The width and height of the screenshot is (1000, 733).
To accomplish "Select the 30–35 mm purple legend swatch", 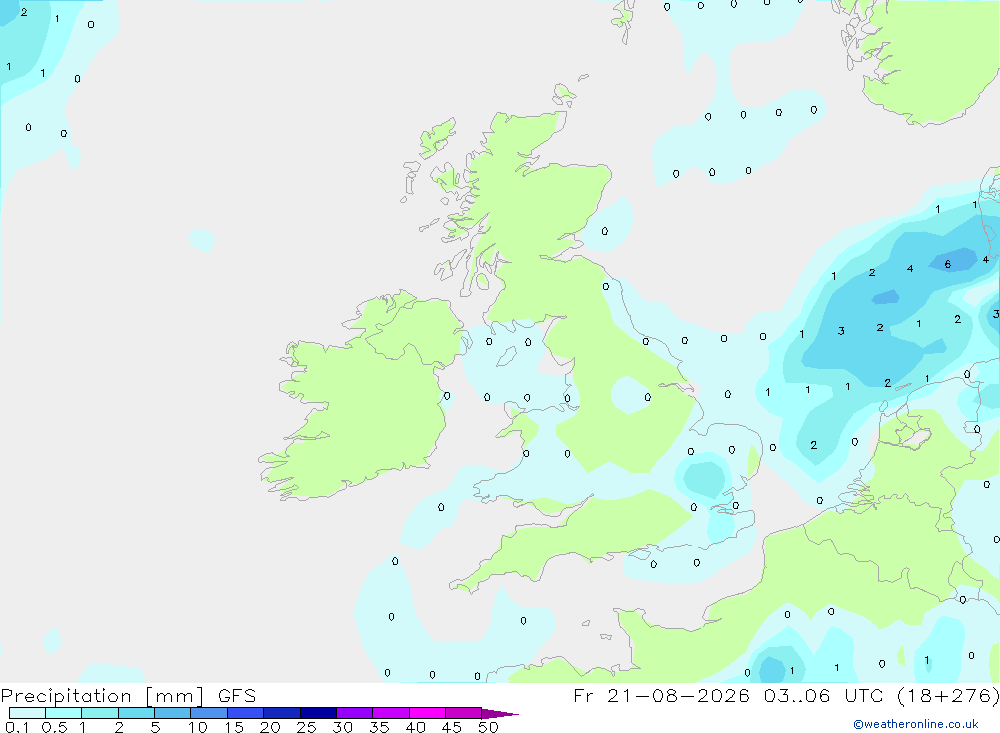I will point(354,713).
